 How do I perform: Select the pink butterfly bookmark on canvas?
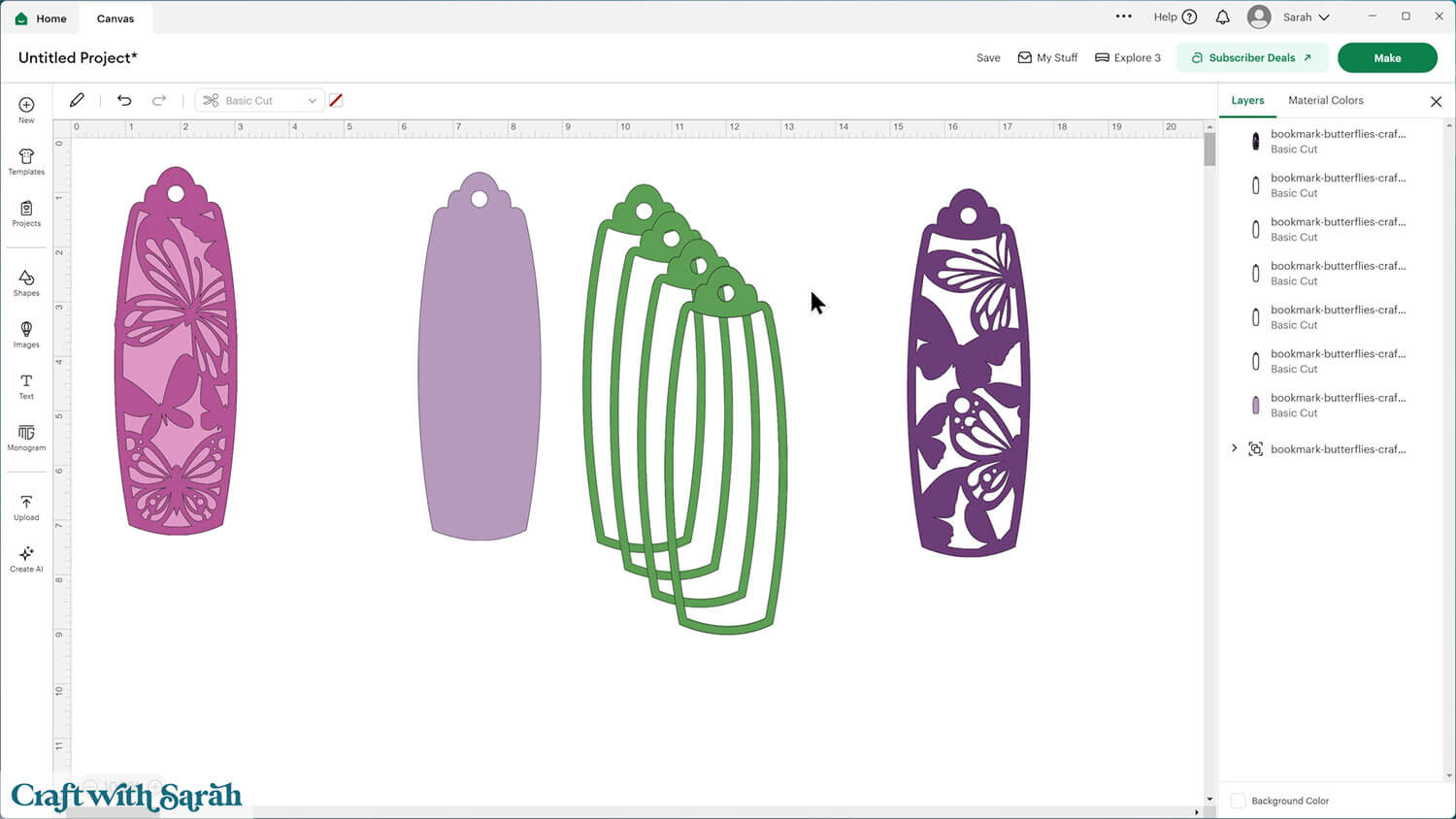(176, 350)
